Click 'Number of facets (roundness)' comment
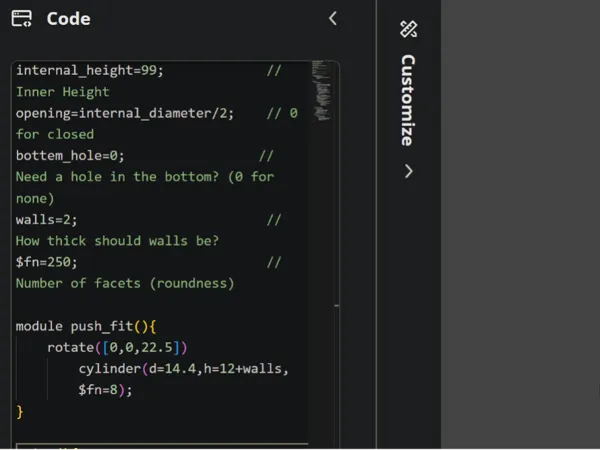Image resolution: width=600 pixels, height=450 pixels. [125, 284]
